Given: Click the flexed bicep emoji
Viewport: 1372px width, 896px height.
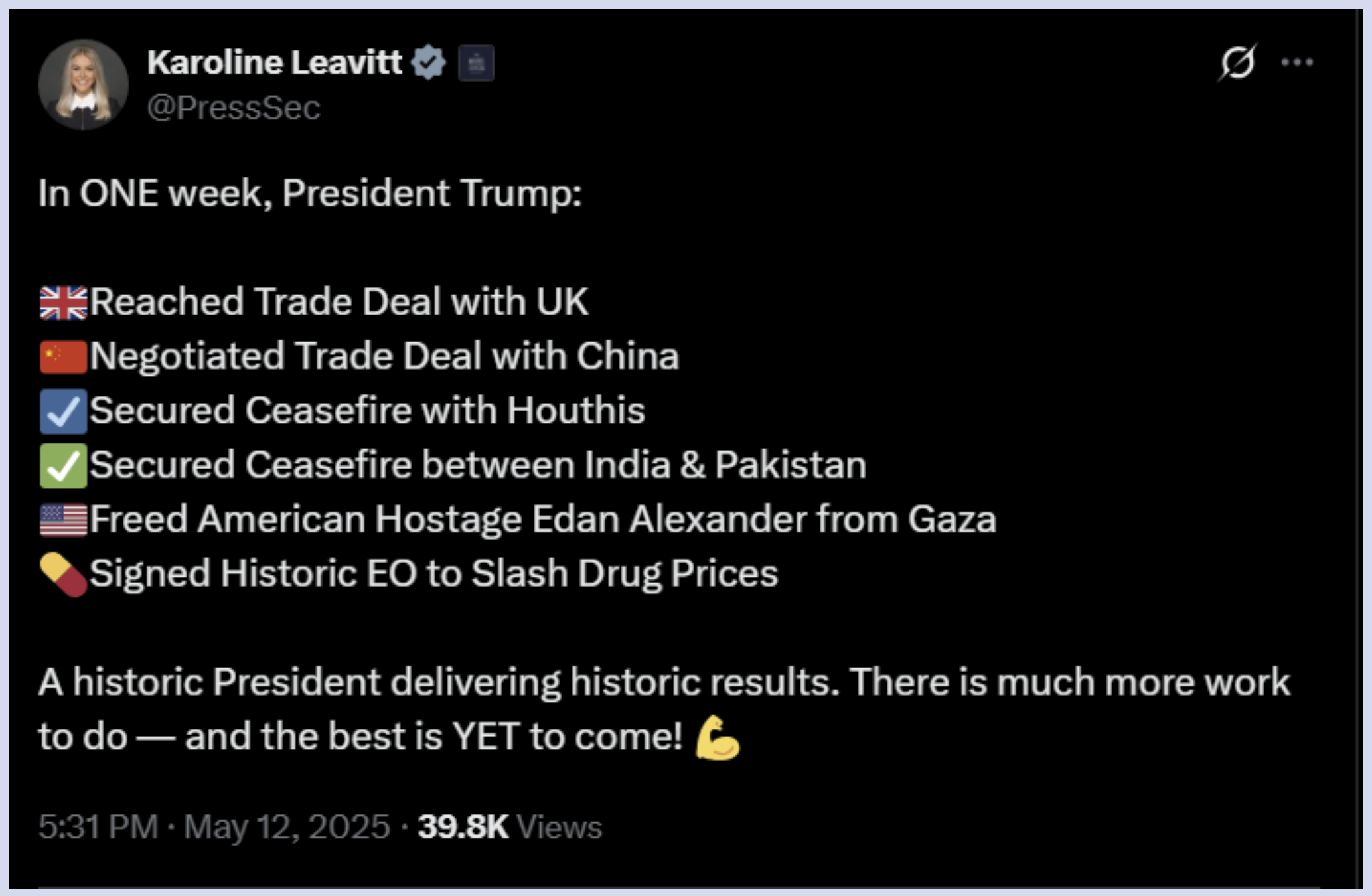Looking at the screenshot, I should (717, 737).
